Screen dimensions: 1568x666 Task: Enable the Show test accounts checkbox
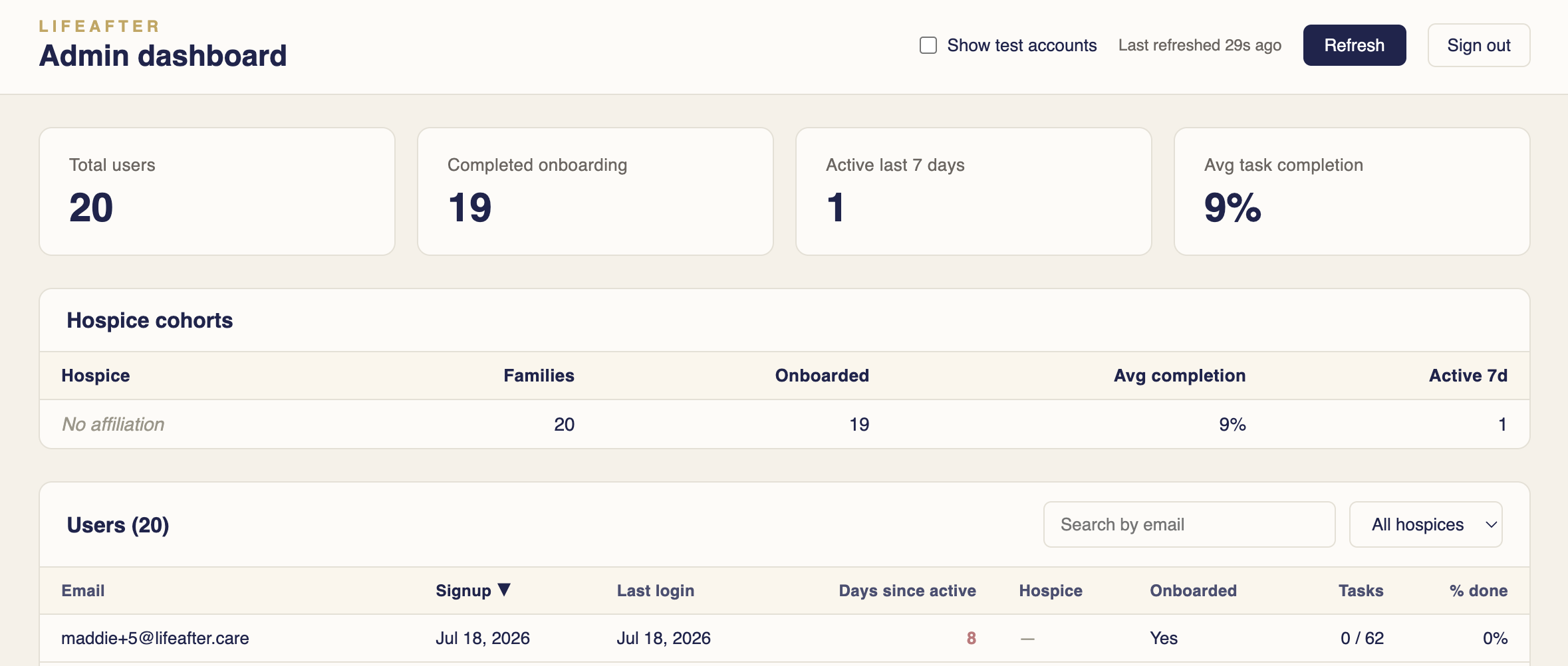coord(928,45)
